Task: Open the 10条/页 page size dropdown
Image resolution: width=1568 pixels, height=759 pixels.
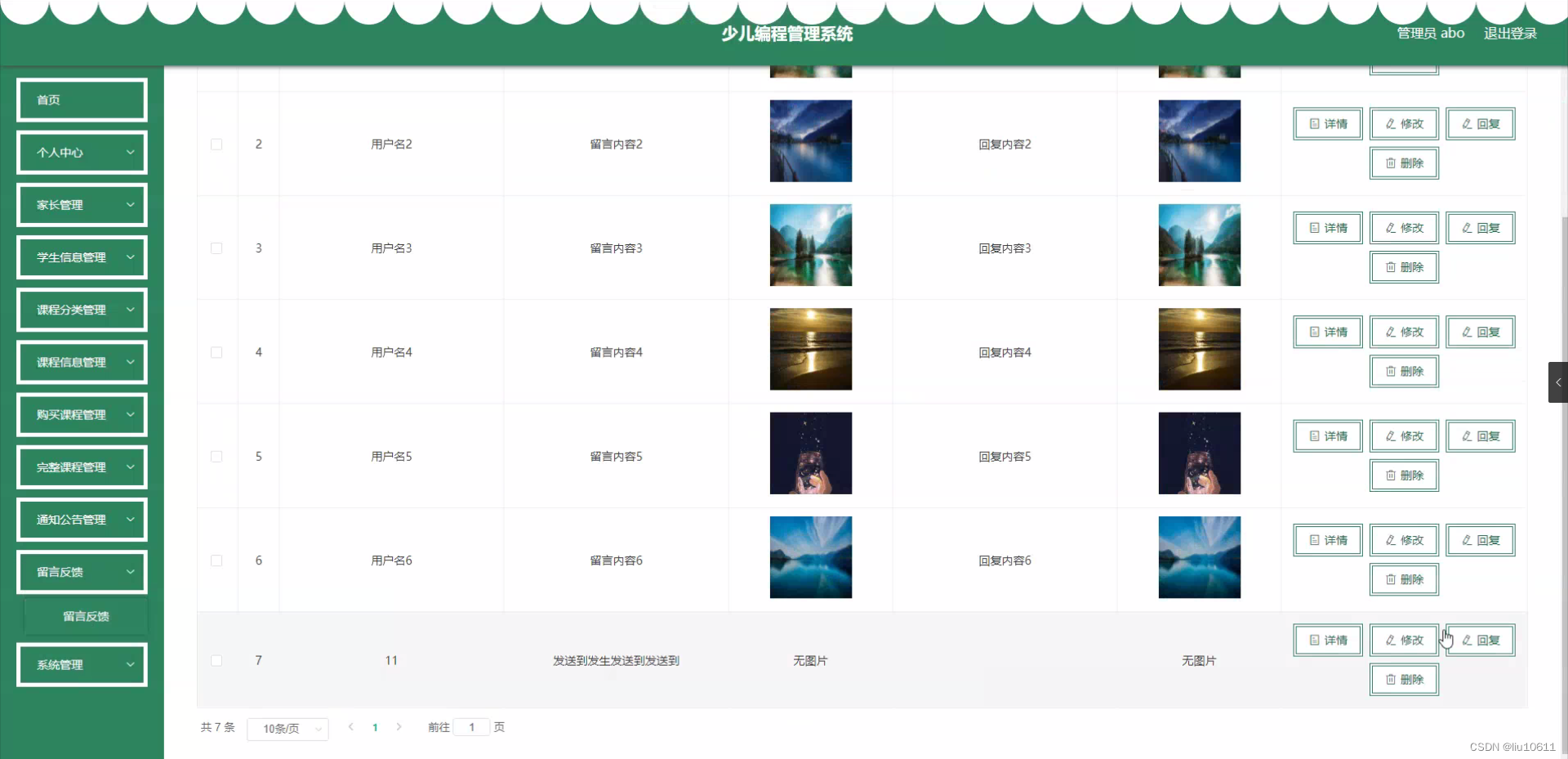Action: 287,728
